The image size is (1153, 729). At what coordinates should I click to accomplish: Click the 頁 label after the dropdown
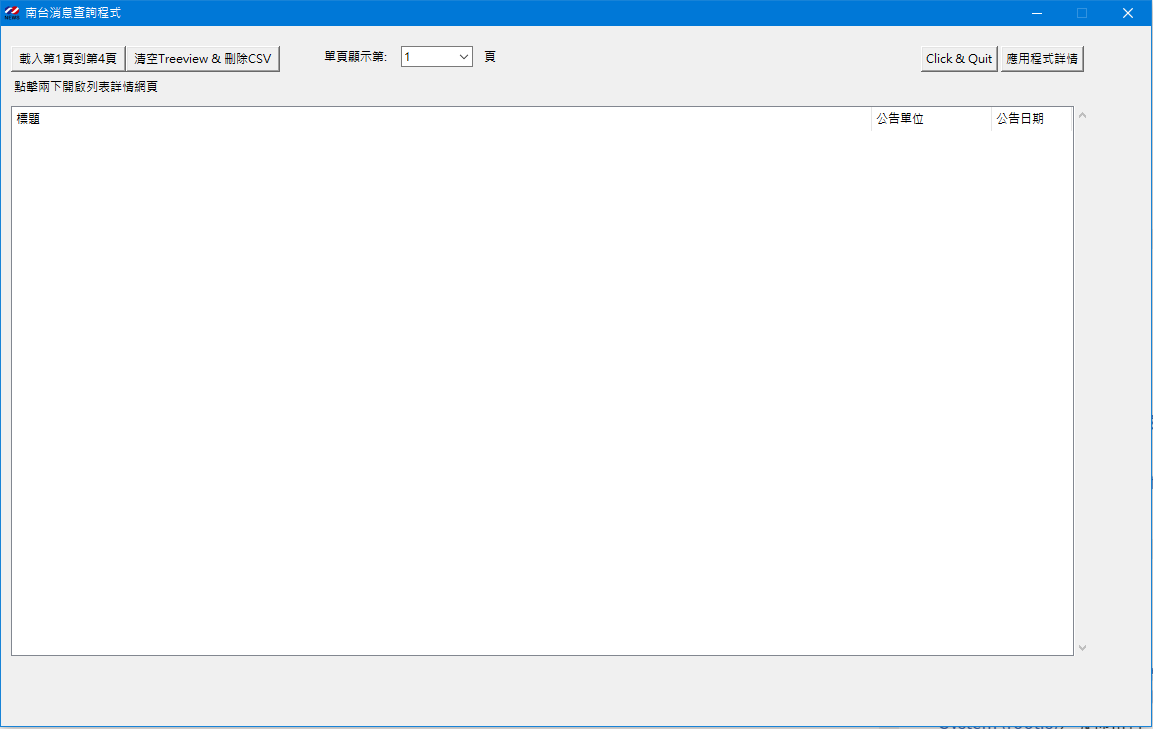490,57
